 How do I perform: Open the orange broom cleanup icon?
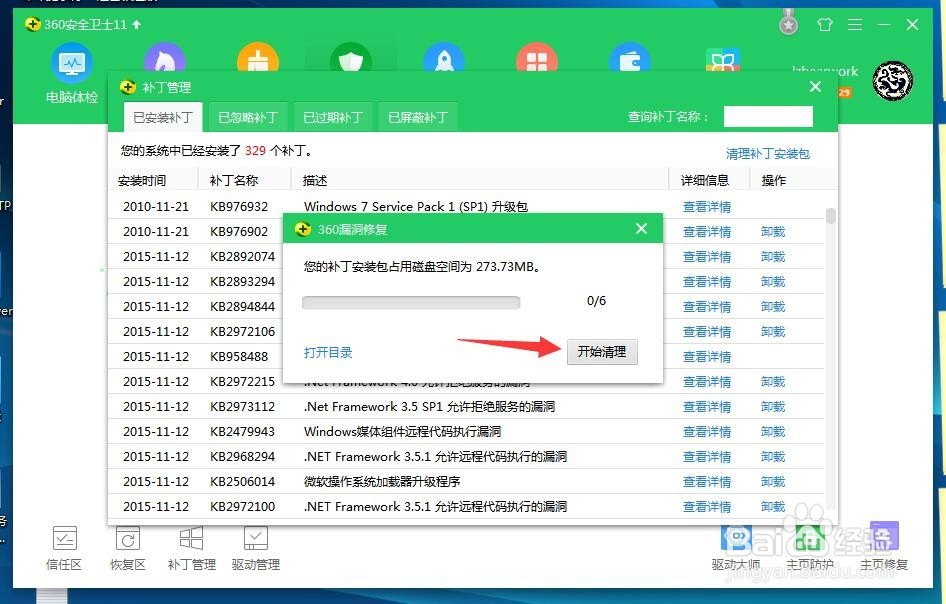pyautogui.click(x=258, y=59)
